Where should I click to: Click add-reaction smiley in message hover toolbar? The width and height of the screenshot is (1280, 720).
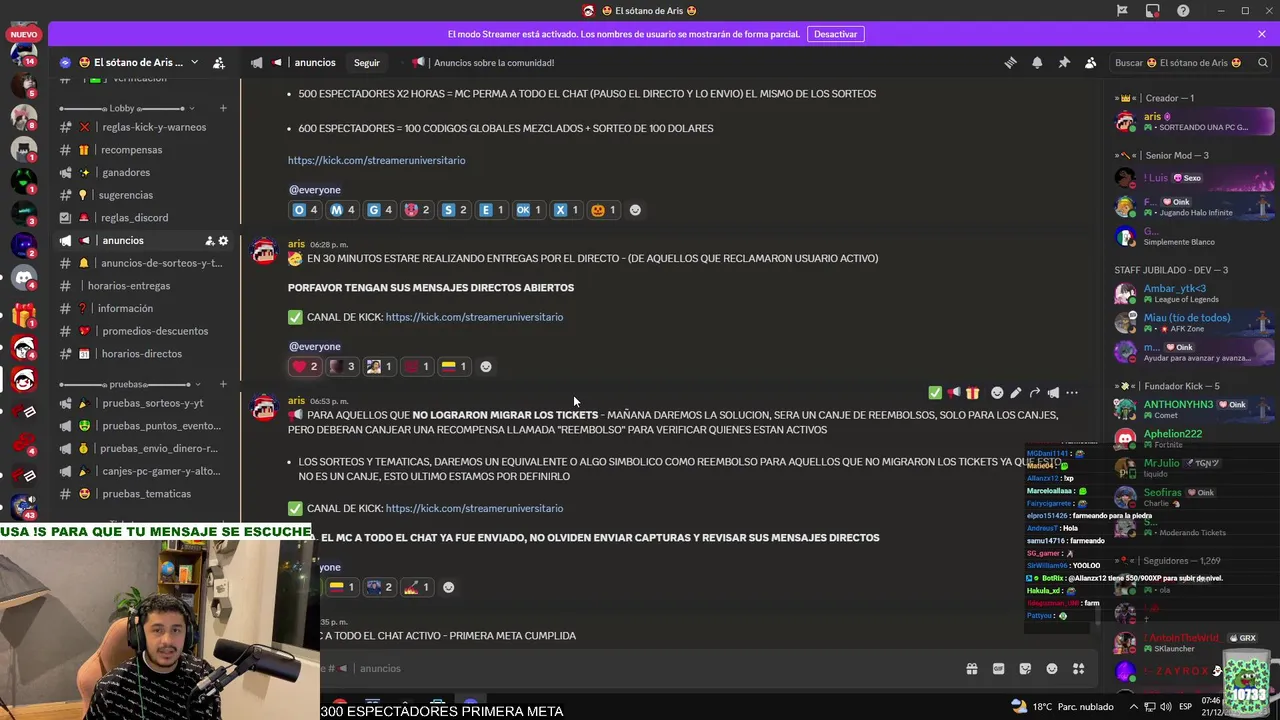pos(997,393)
